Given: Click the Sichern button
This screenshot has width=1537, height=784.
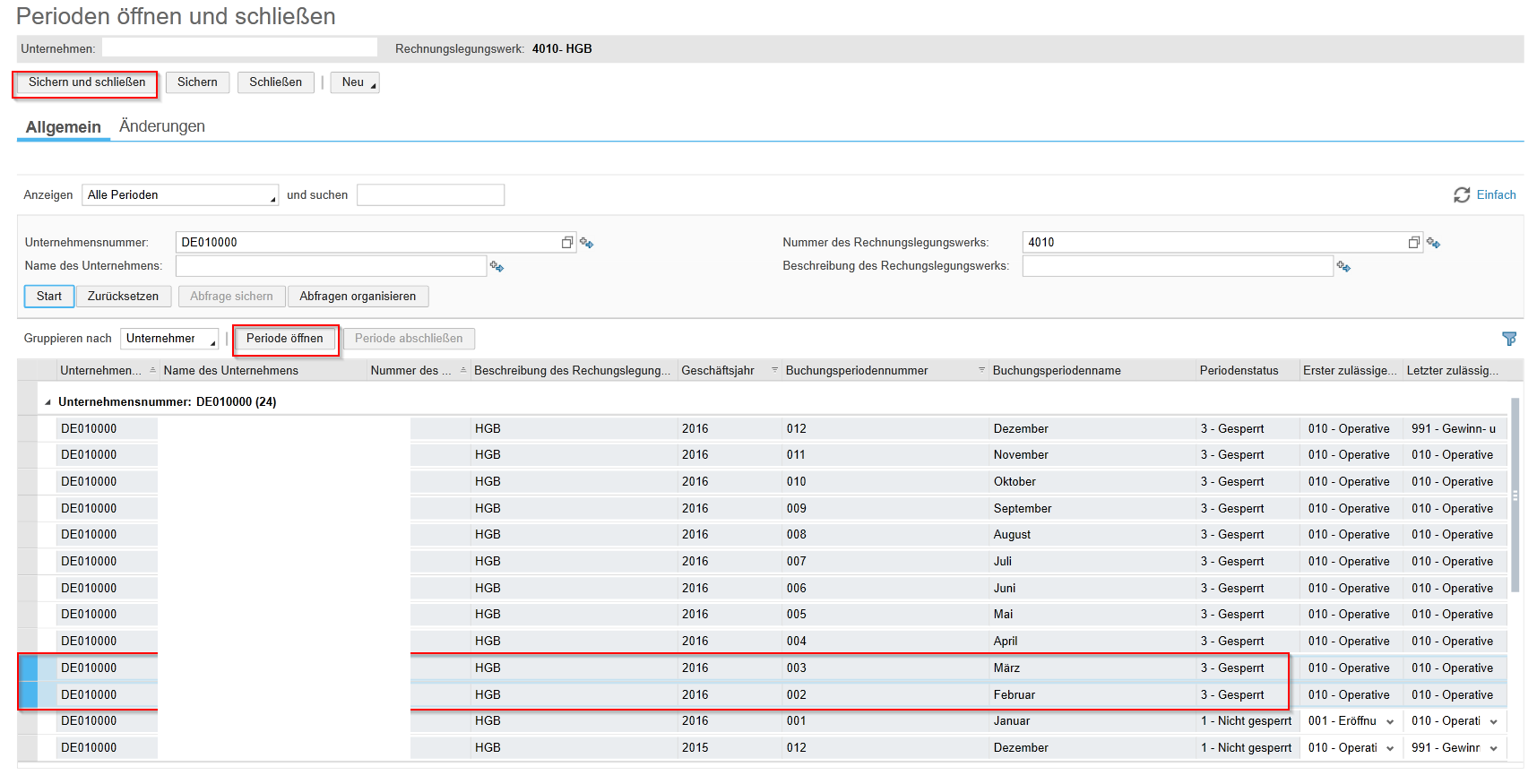Looking at the screenshot, I should [197, 82].
